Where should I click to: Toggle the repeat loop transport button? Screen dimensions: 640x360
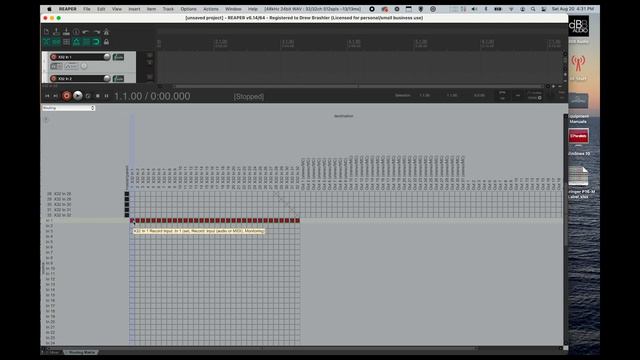coord(88,96)
